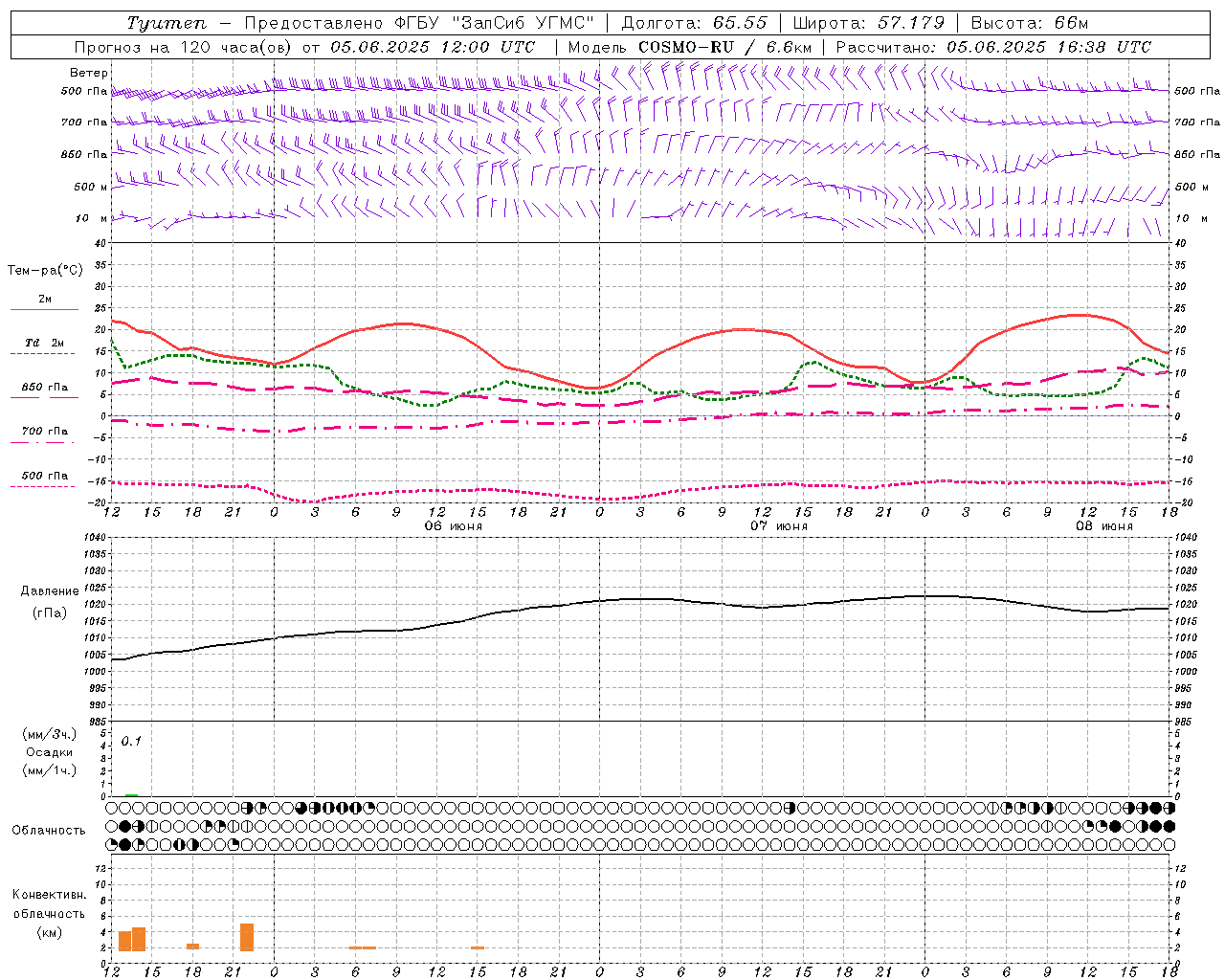Click the "07 июня" date label
The height and width of the screenshot is (980, 1225).
coord(779,526)
